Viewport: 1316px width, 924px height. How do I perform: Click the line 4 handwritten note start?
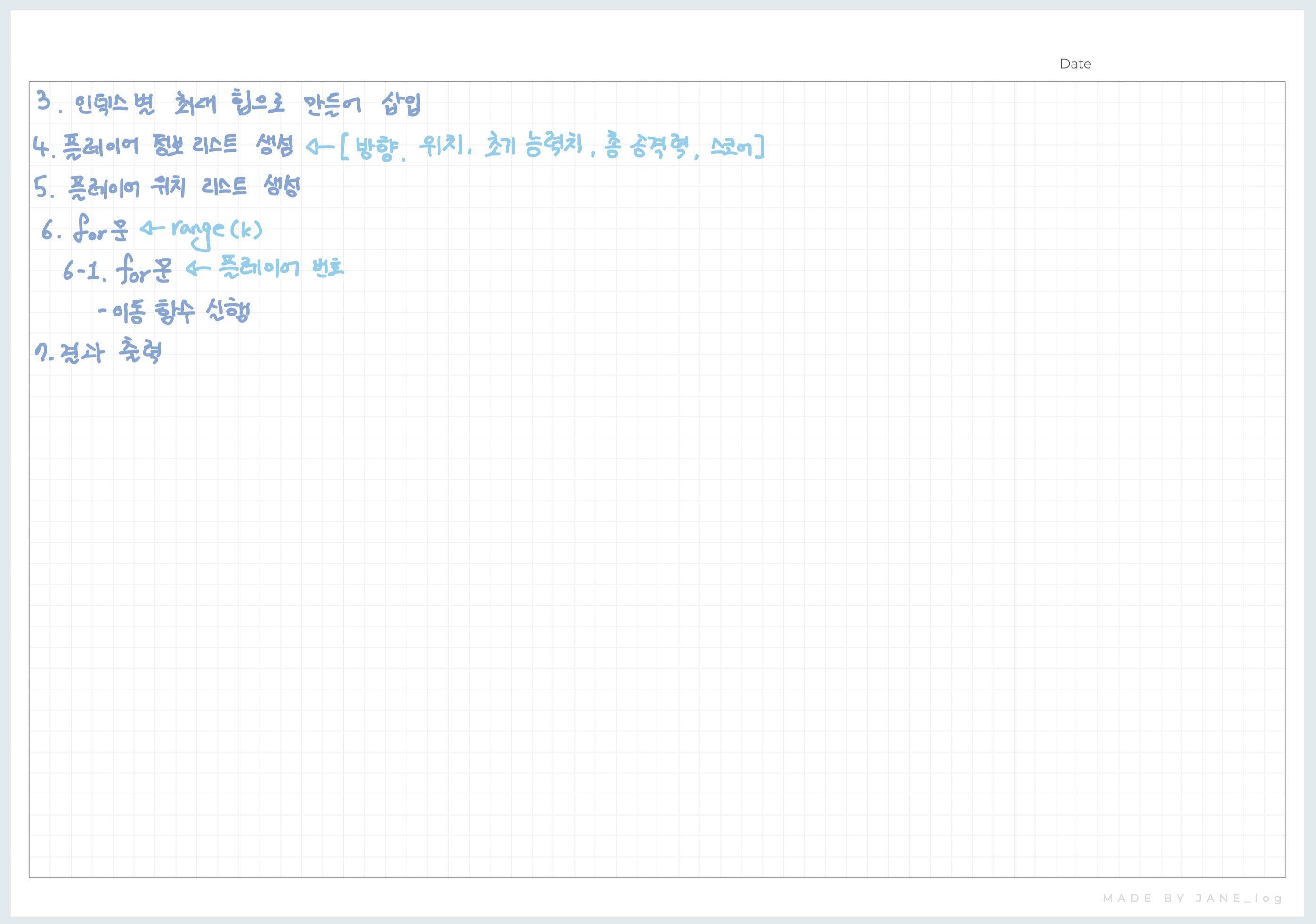[41, 147]
